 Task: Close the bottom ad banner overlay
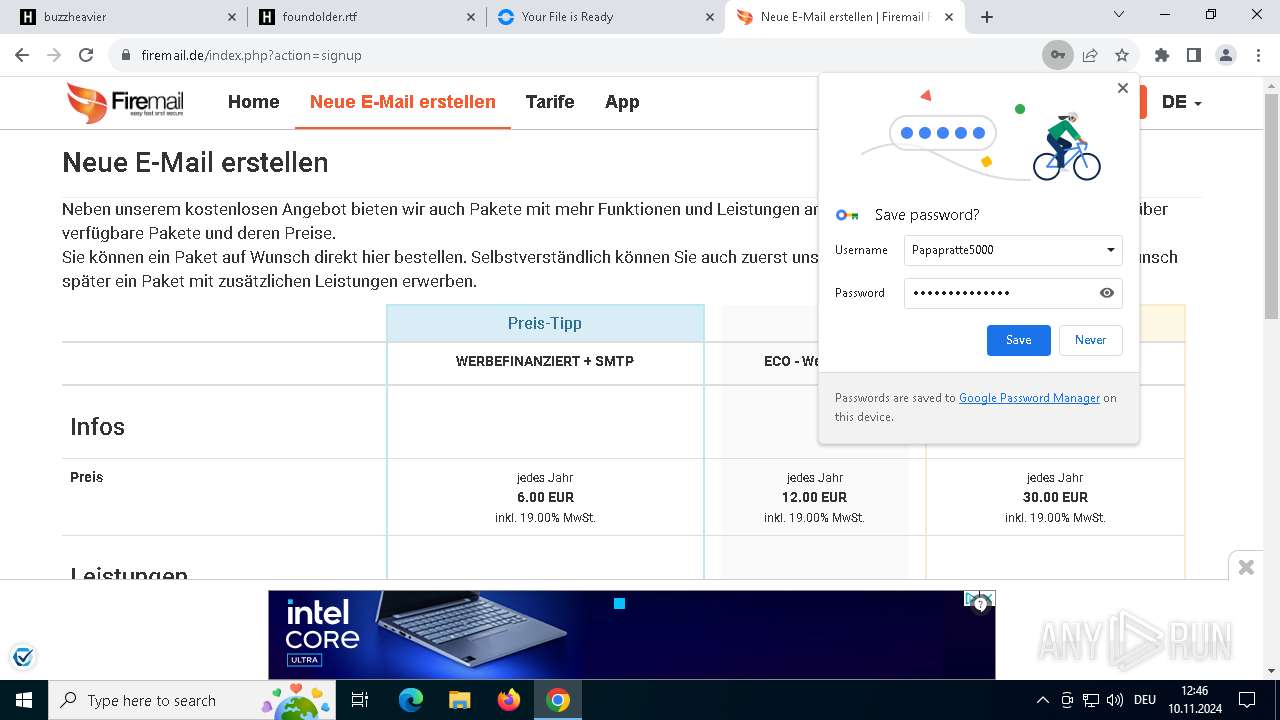tap(1246, 568)
